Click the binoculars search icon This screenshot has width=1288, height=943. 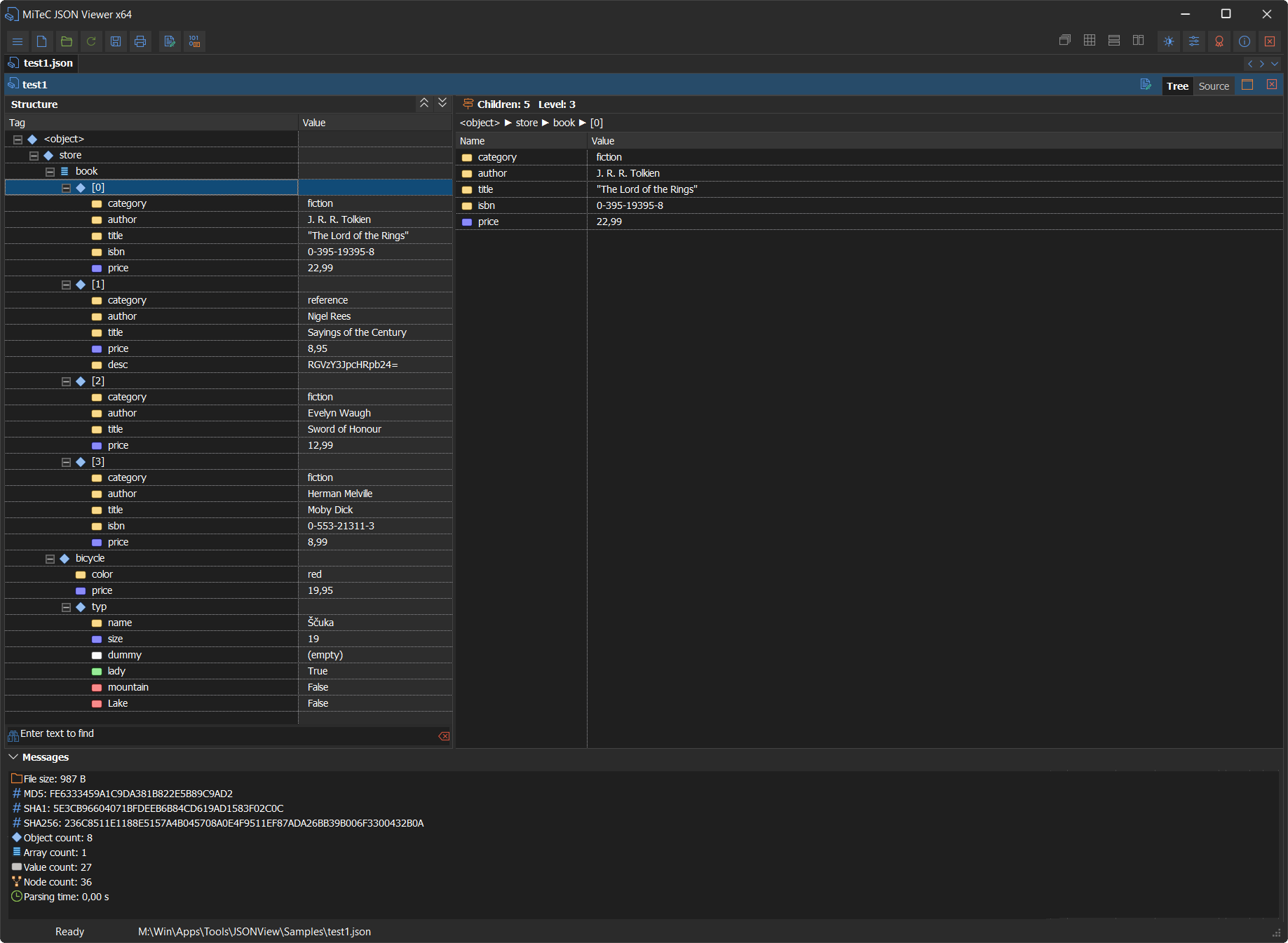pos(13,735)
